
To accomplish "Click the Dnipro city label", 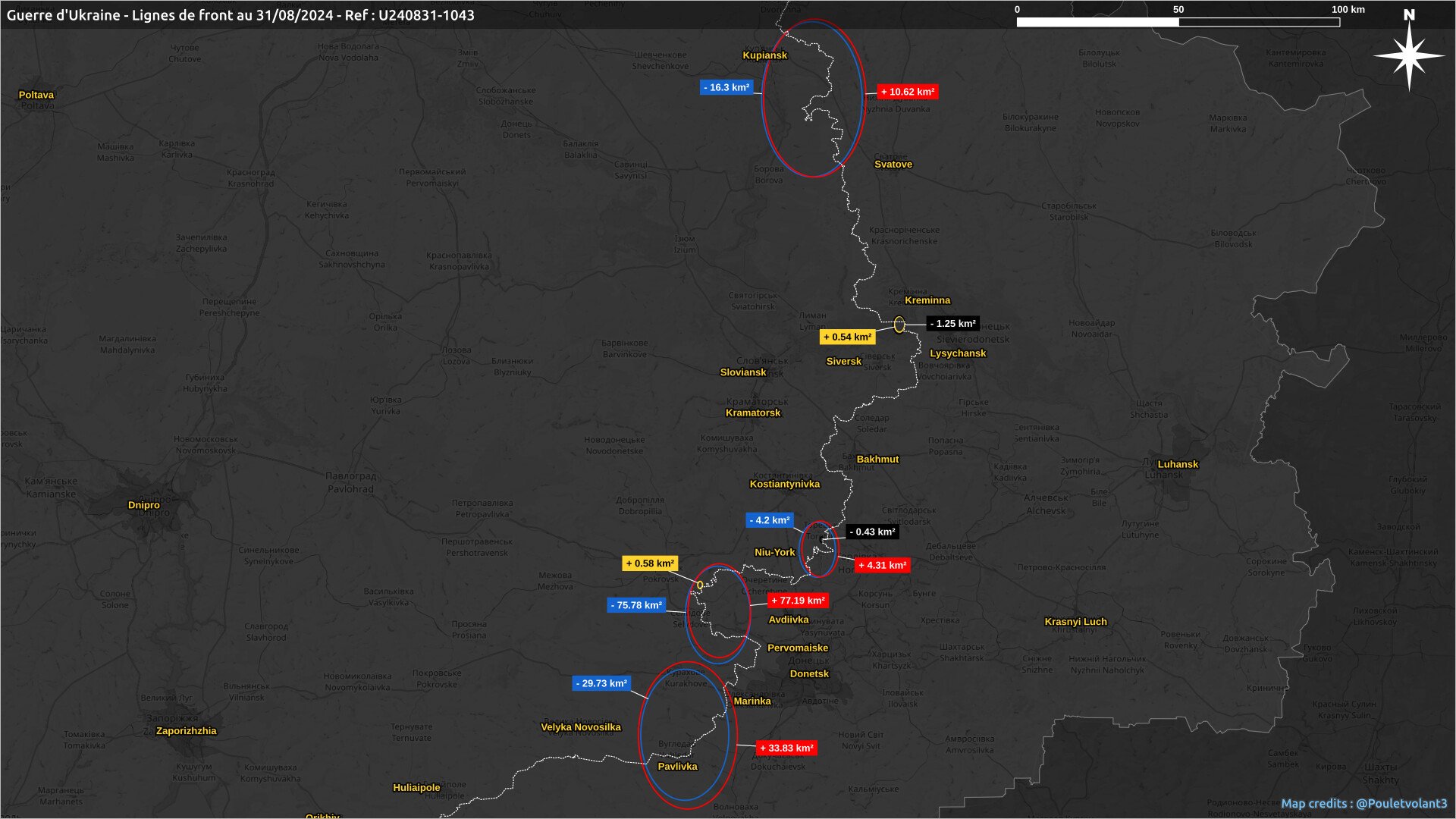I will tap(144, 505).
